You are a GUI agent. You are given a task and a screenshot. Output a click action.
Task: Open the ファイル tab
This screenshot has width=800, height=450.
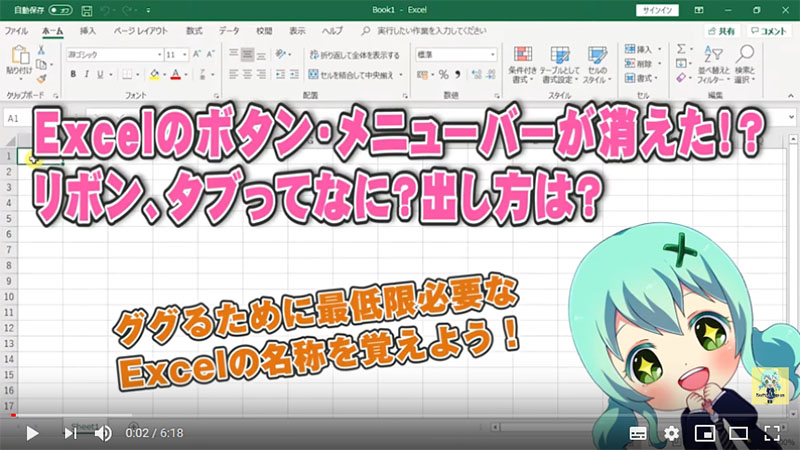click(x=16, y=31)
